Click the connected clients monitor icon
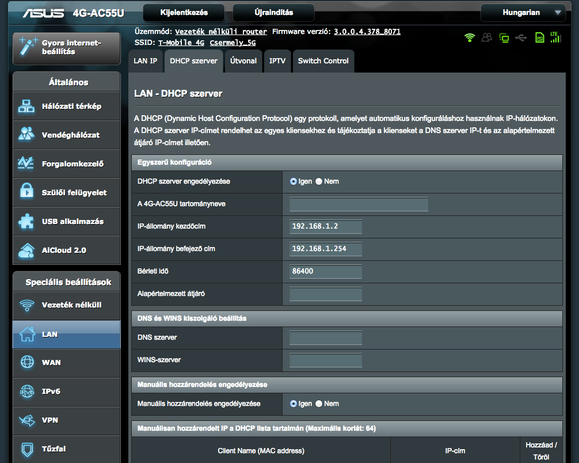Image resolution: width=579 pixels, height=463 pixels. 504,38
